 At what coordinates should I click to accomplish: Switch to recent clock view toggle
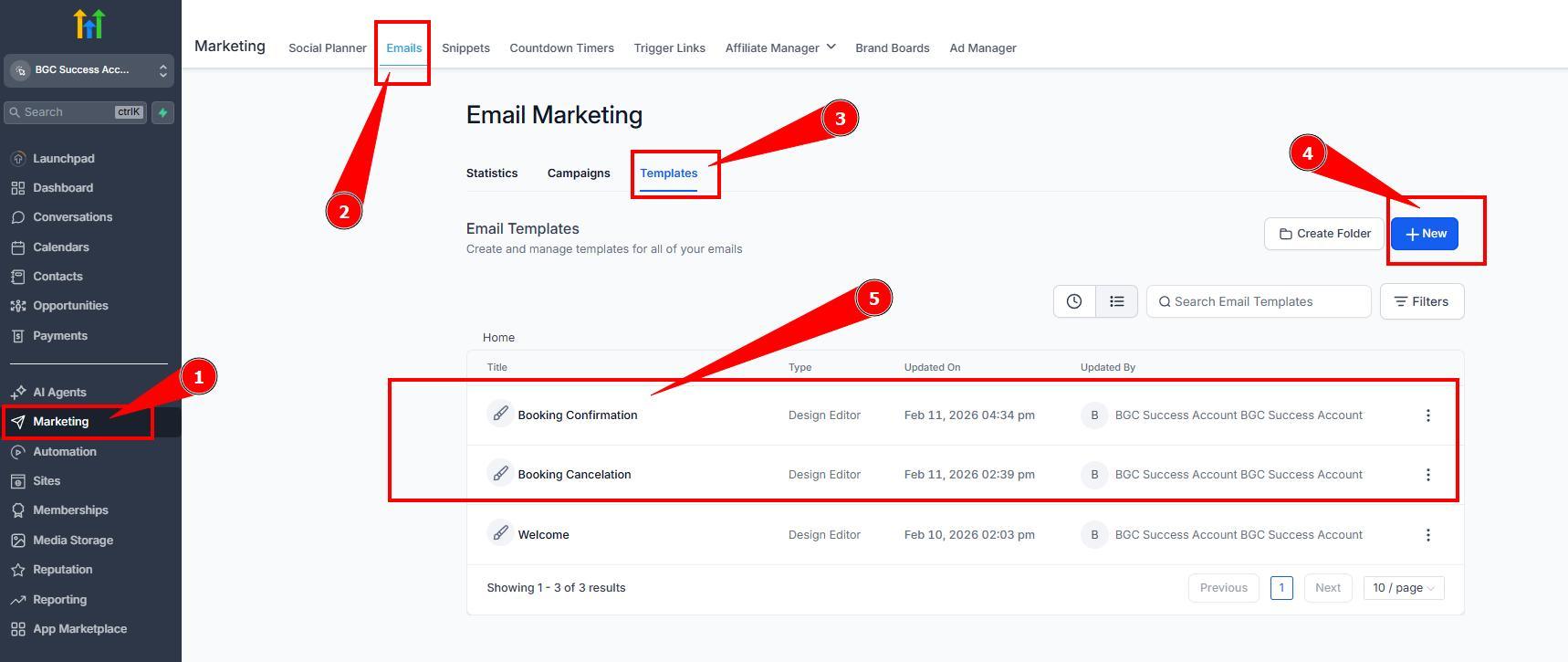coord(1074,301)
